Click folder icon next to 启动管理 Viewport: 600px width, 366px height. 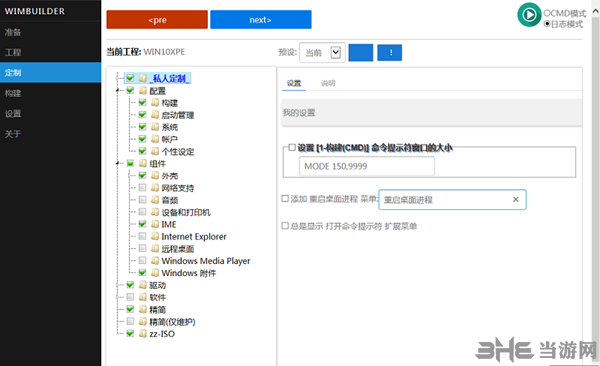155,115
